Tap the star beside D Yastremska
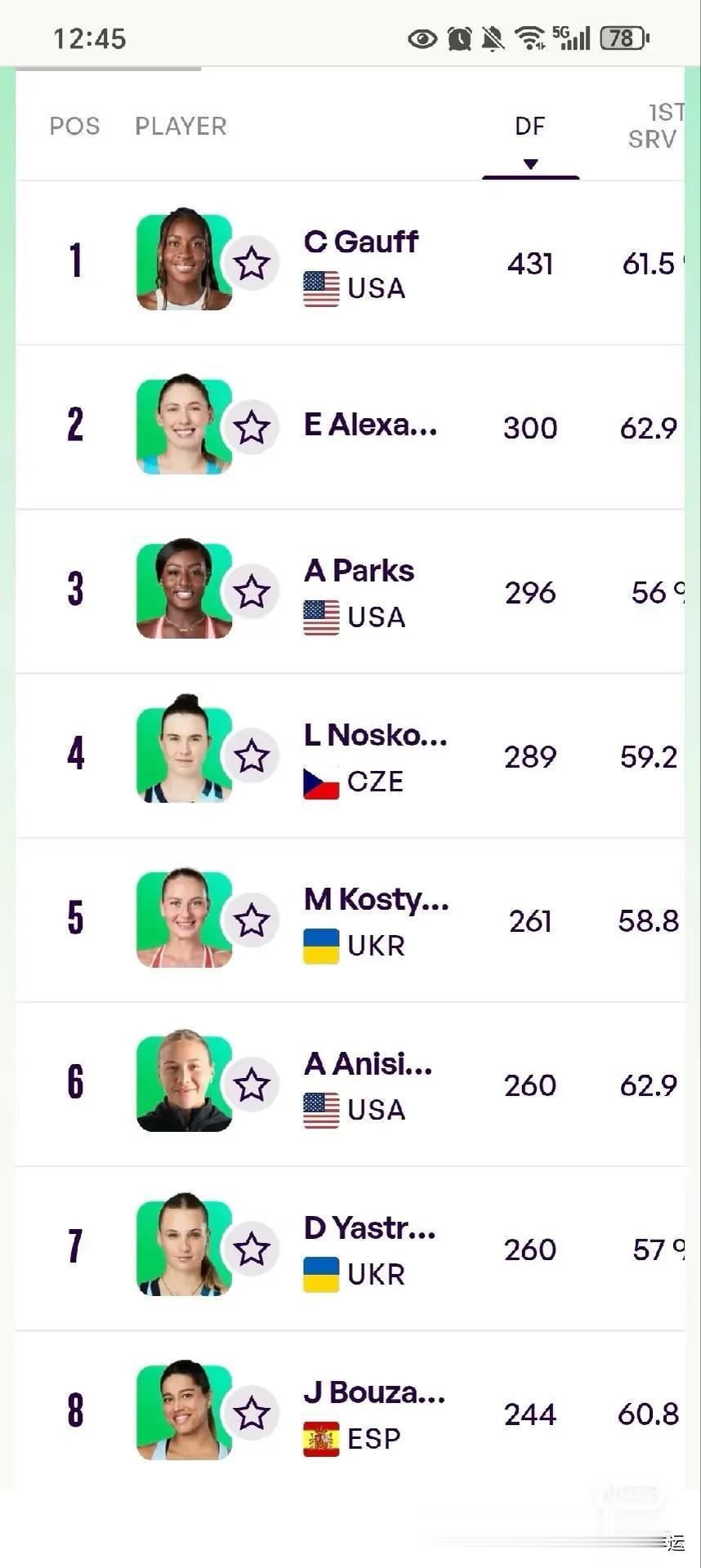Image resolution: width=701 pixels, height=1568 pixels. (252, 1249)
